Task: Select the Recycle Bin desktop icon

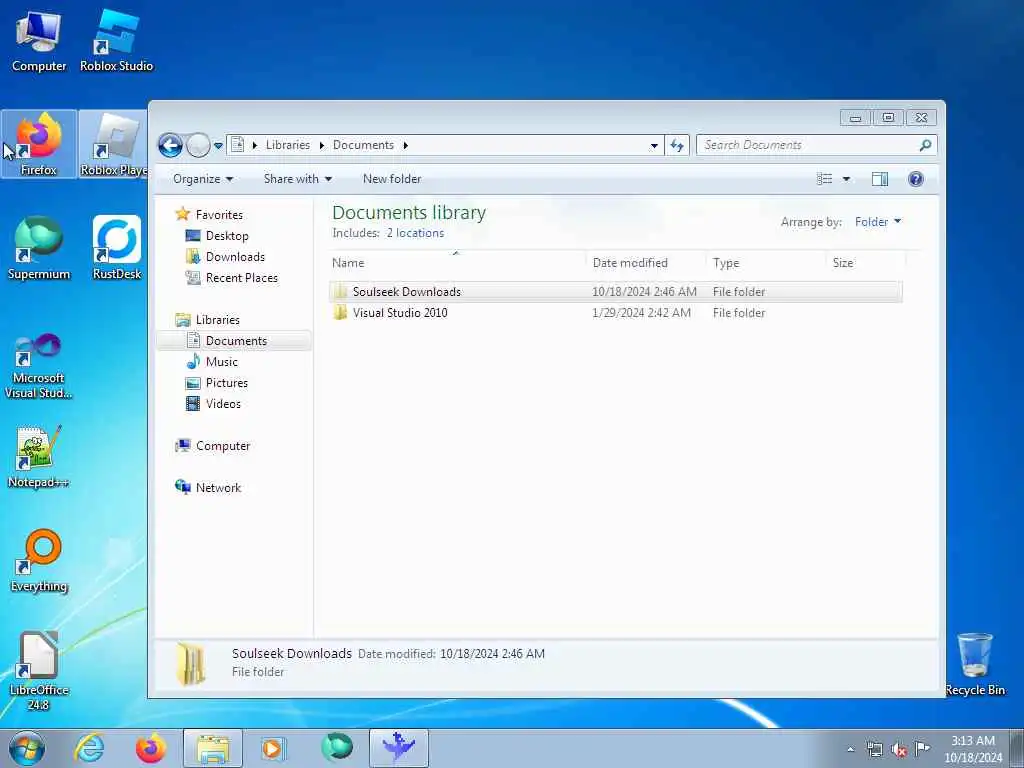Action: 974,664
